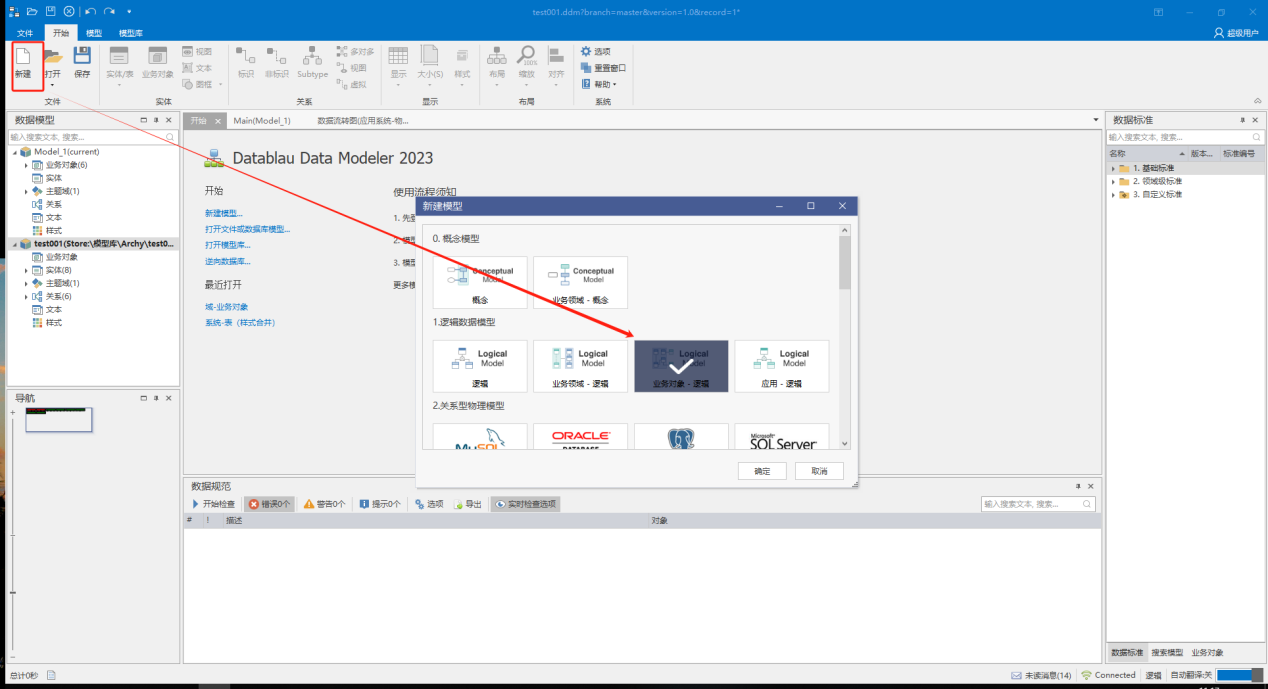Choose the MySQL physical model tile
The width and height of the screenshot is (1268, 689).
coord(480,436)
